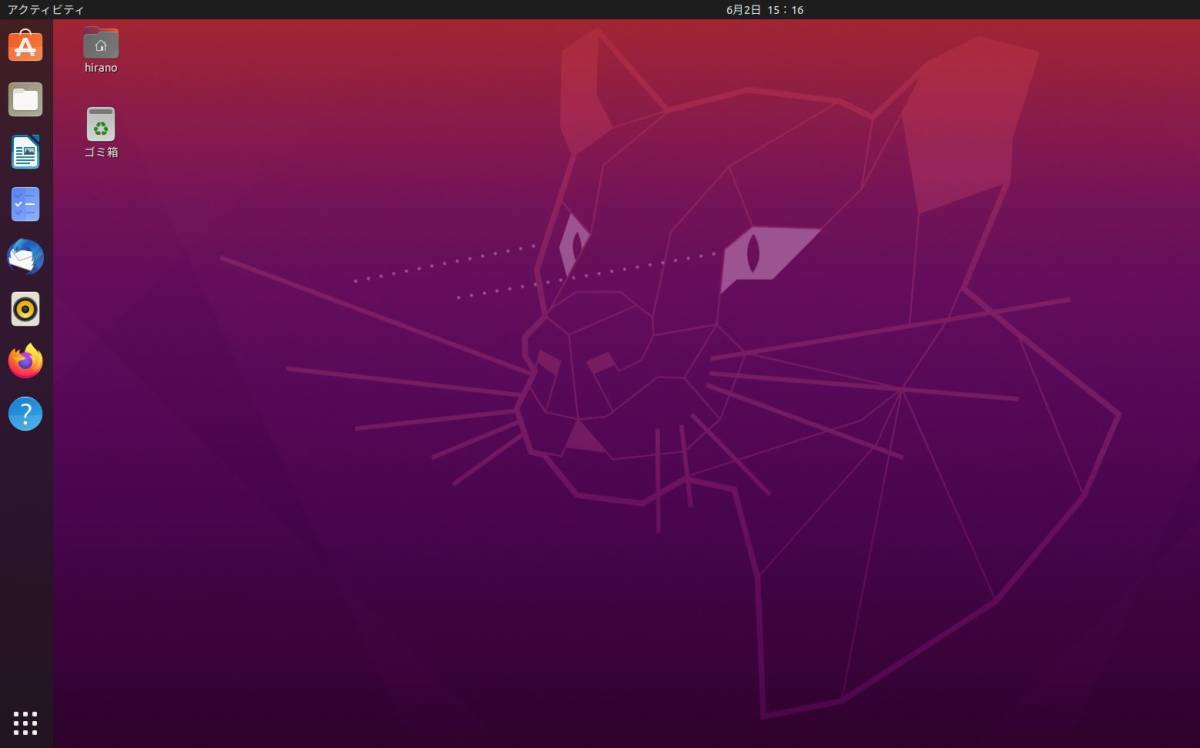This screenshot has width=1200, height=748.
Task: Launch the To Do checklist app
Action: click(x=25, y=204)
